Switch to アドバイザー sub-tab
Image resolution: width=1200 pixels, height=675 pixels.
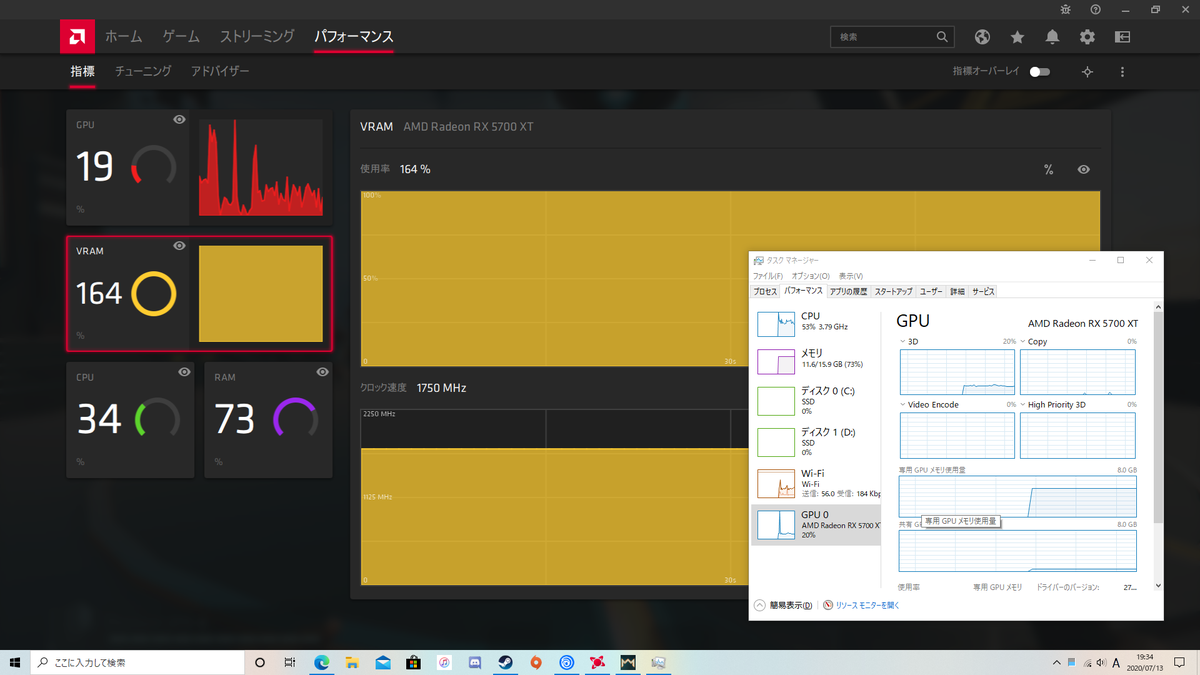tap(220, 72)
